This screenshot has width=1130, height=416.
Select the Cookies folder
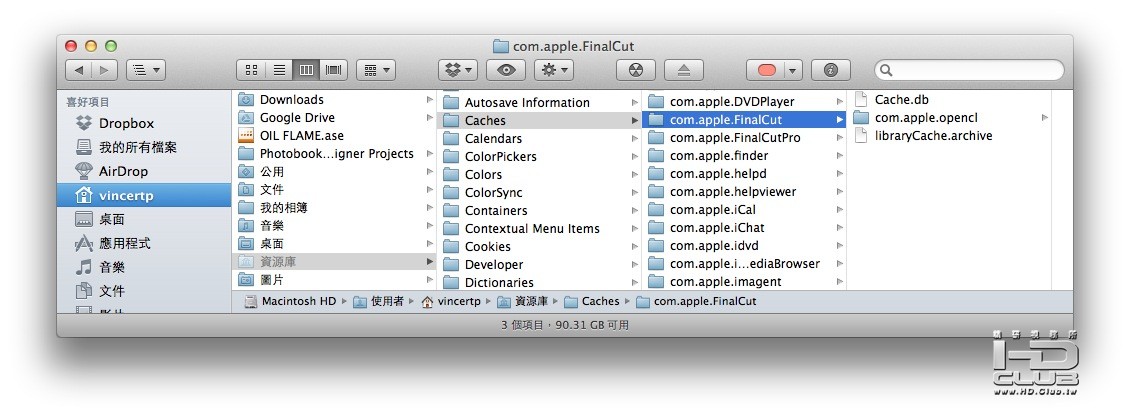click(x=540, y=247)
